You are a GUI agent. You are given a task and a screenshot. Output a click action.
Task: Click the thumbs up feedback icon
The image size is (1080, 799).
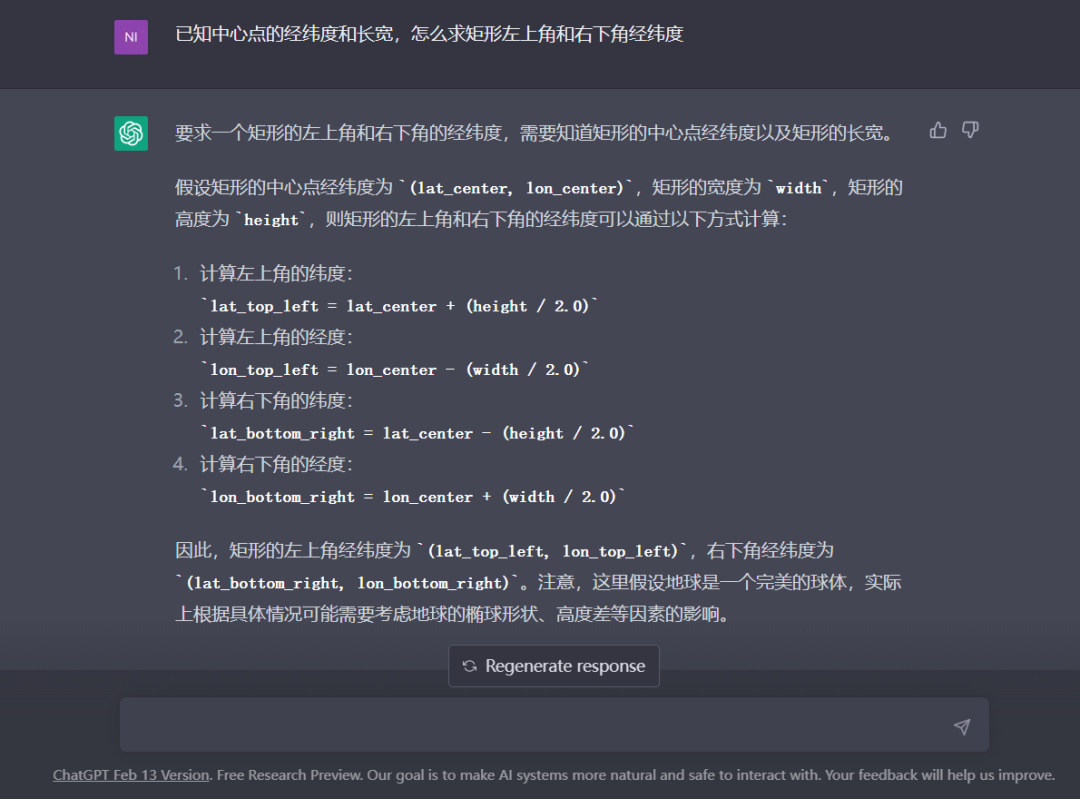[x=938, y=130]
